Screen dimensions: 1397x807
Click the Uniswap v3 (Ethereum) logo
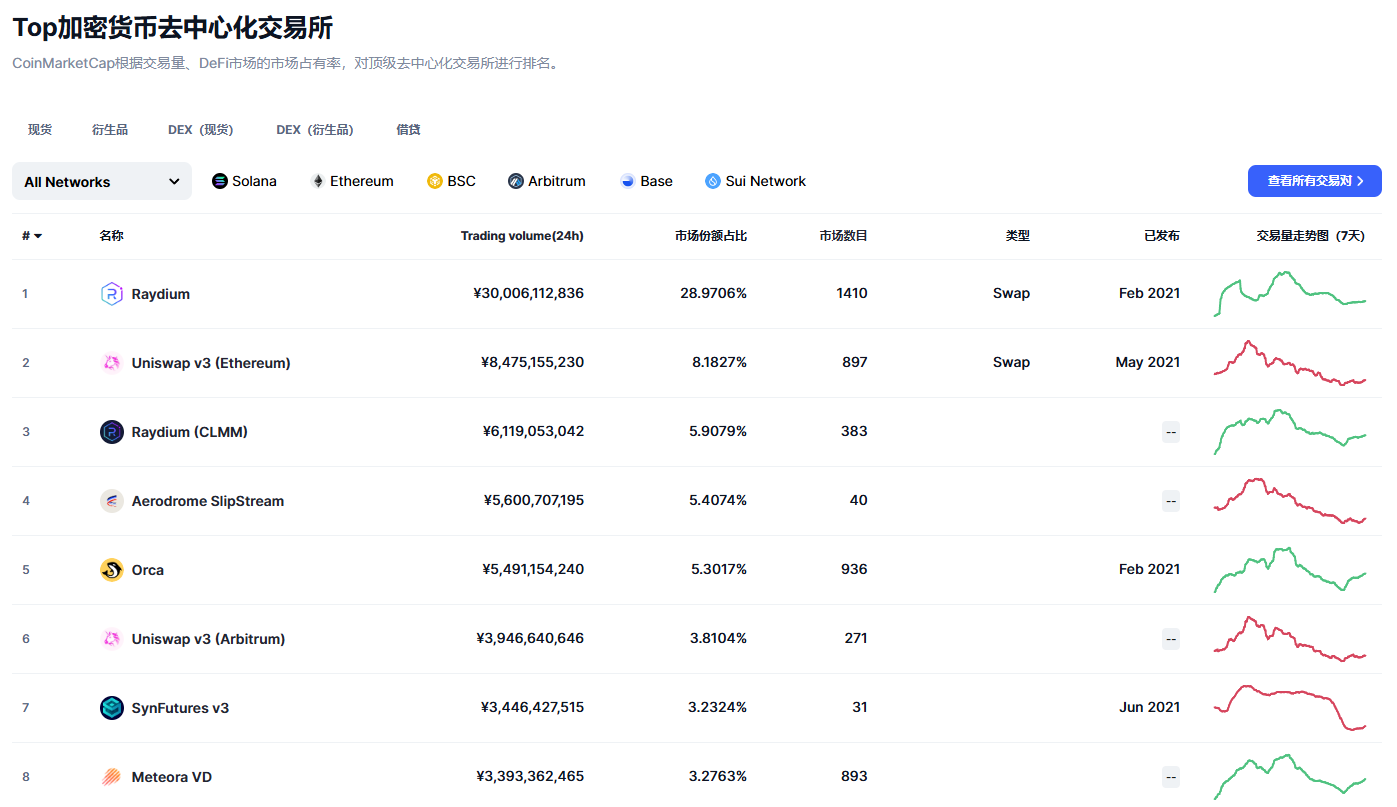pos(111,362)
